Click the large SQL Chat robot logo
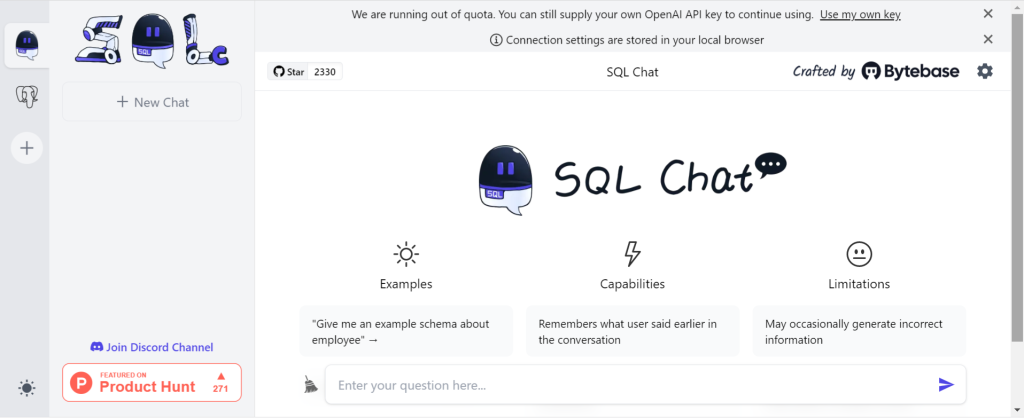This screenshot has width=1024, height=418. tap(506, 180)
